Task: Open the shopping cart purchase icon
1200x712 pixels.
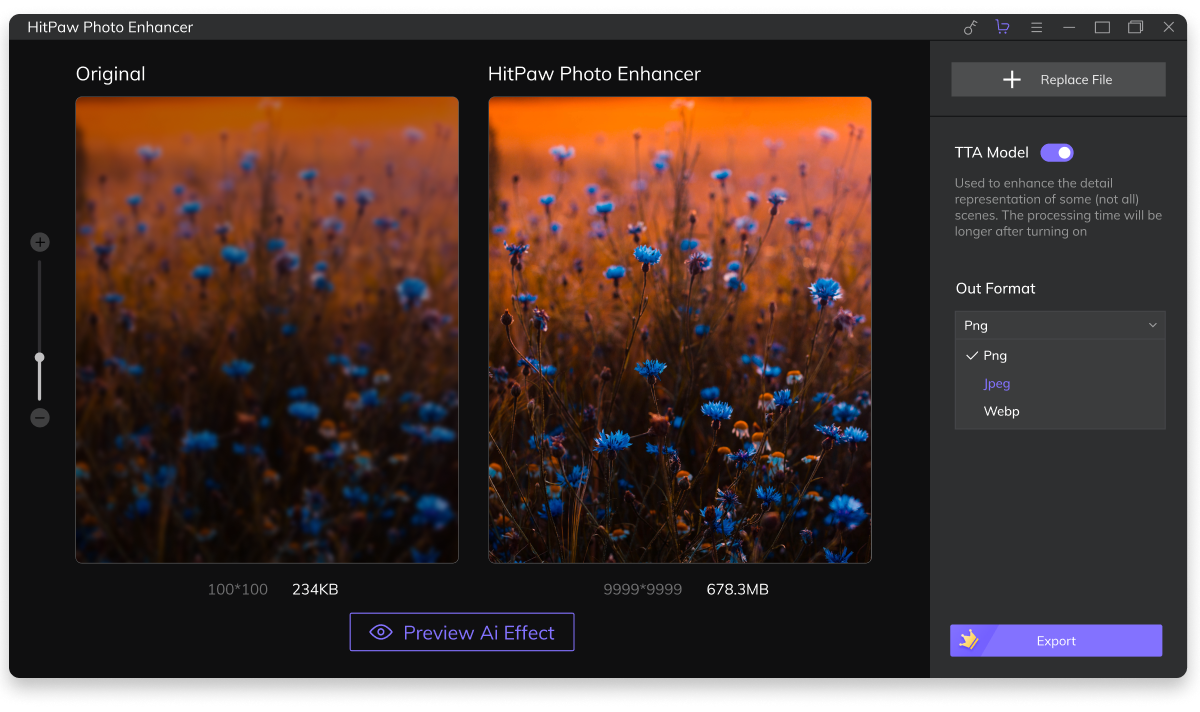Action: [x=1002, y=27]
